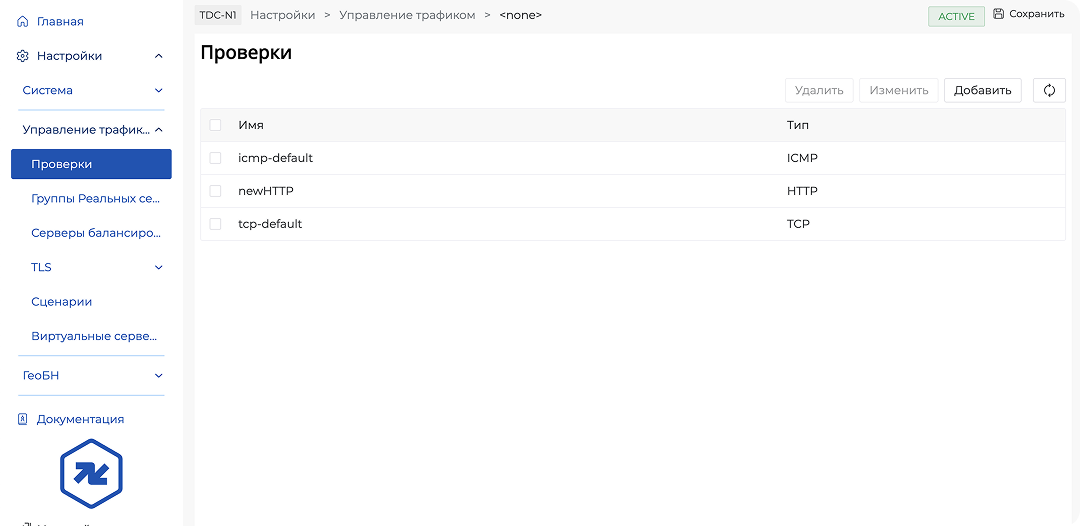The width and height of the screenshot is (1080, 526).
Task: Go to Виртуальные серверы menu item
Action: (x=95, y=336)
